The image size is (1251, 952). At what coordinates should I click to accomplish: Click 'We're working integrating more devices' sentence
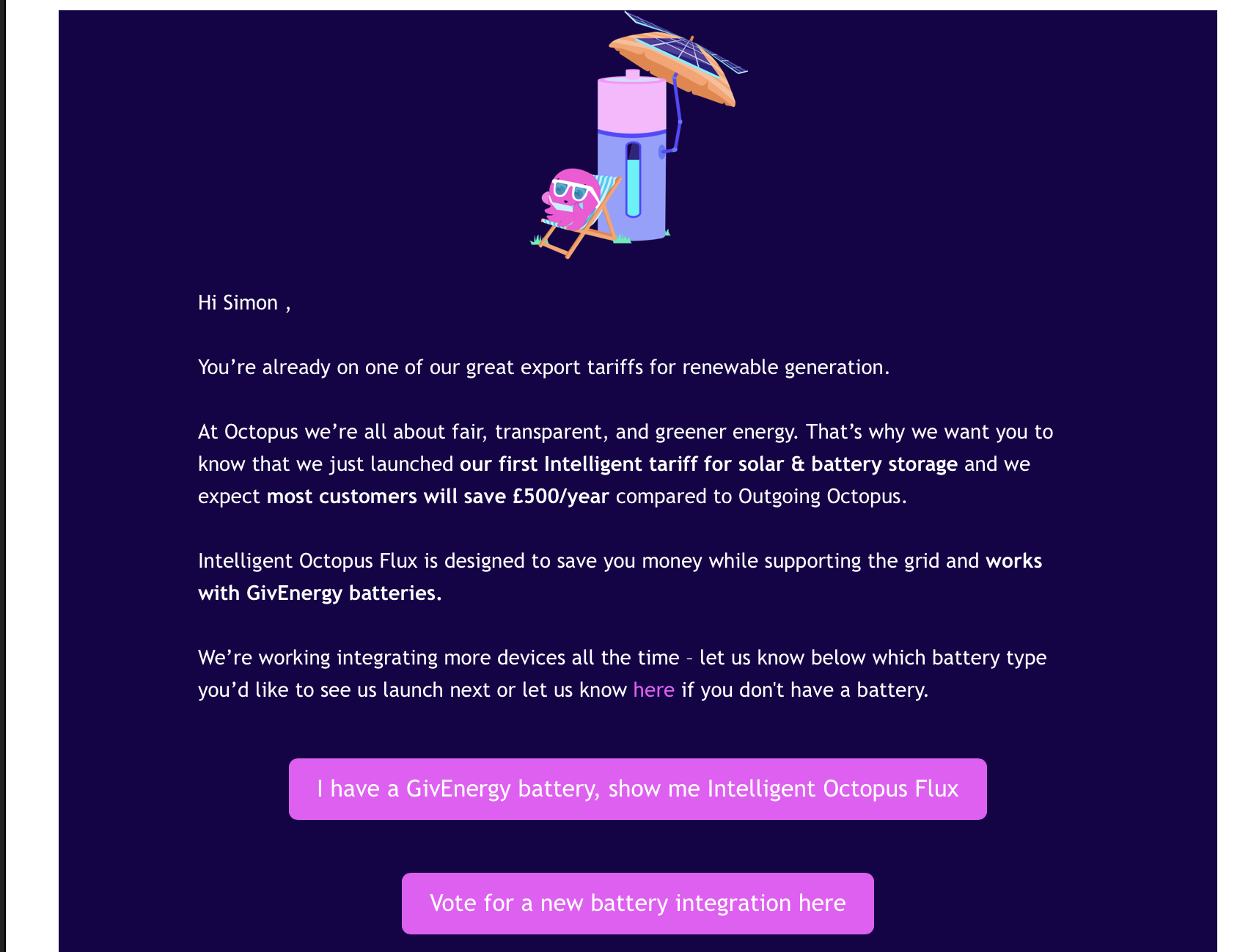point(439,658)
